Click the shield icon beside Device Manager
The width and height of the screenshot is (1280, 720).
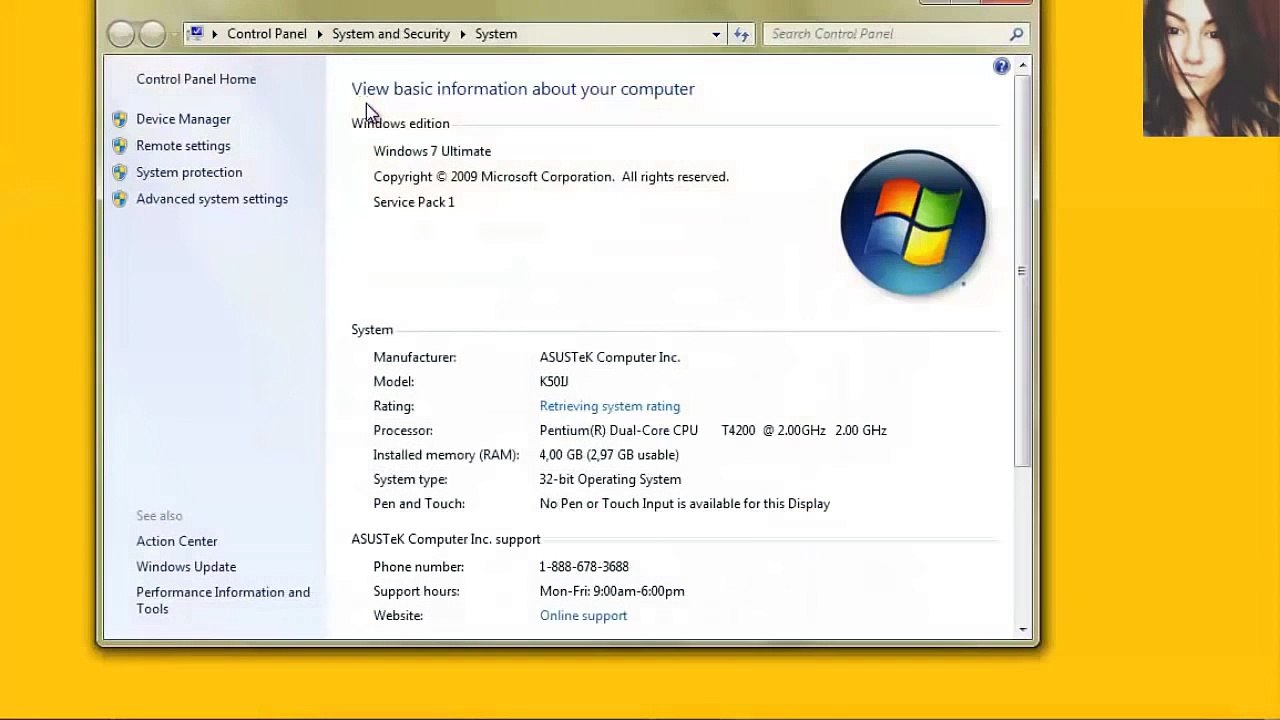tap(120, 119)
